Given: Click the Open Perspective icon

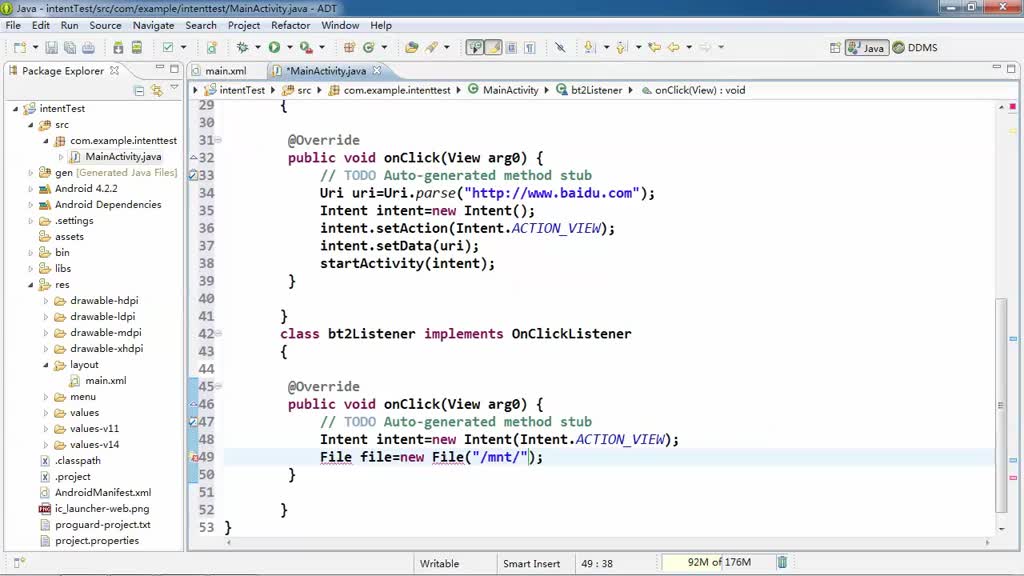Looking at the screenshot, I should 835,48.
